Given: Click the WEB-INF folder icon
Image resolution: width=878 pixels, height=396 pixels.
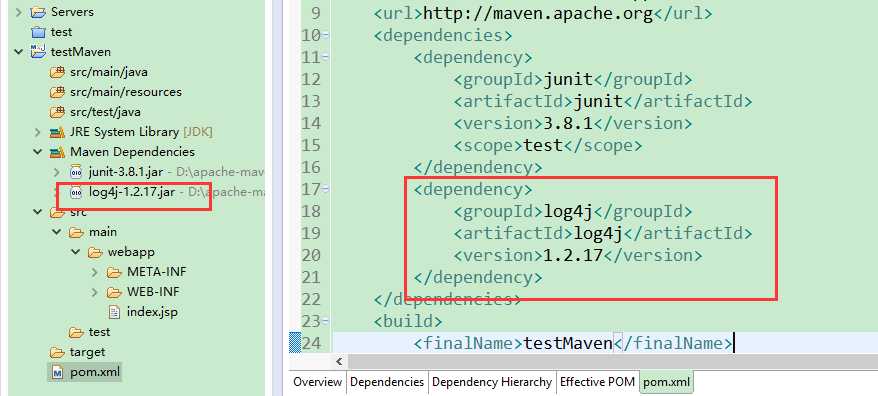Looking at the screenshot, I should [114, 292].
